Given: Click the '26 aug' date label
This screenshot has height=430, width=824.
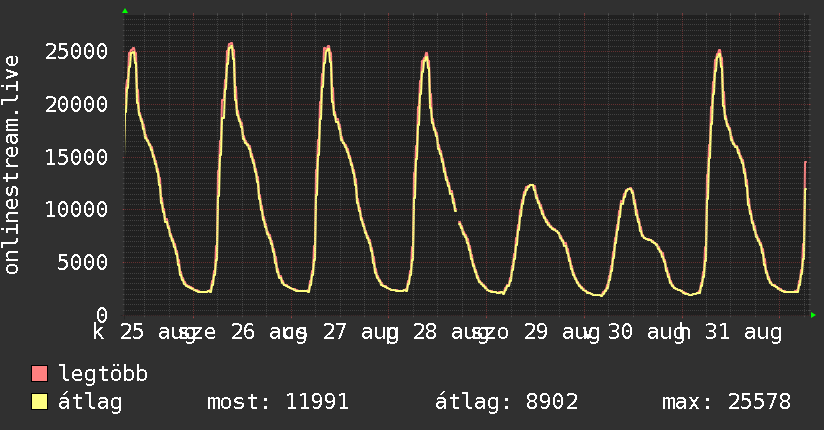Looking at the screenshot, I should 269,332.
